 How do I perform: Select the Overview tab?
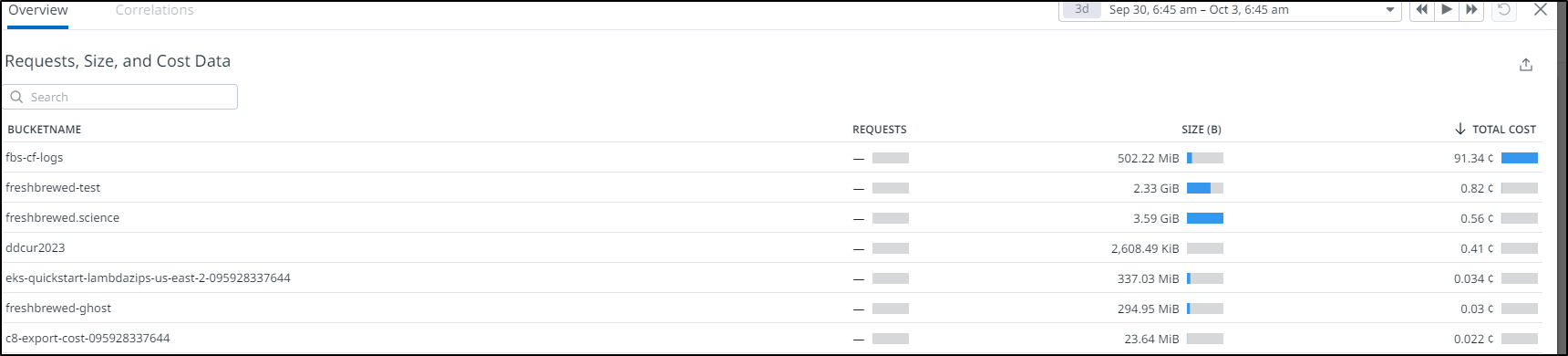[38, 10]
